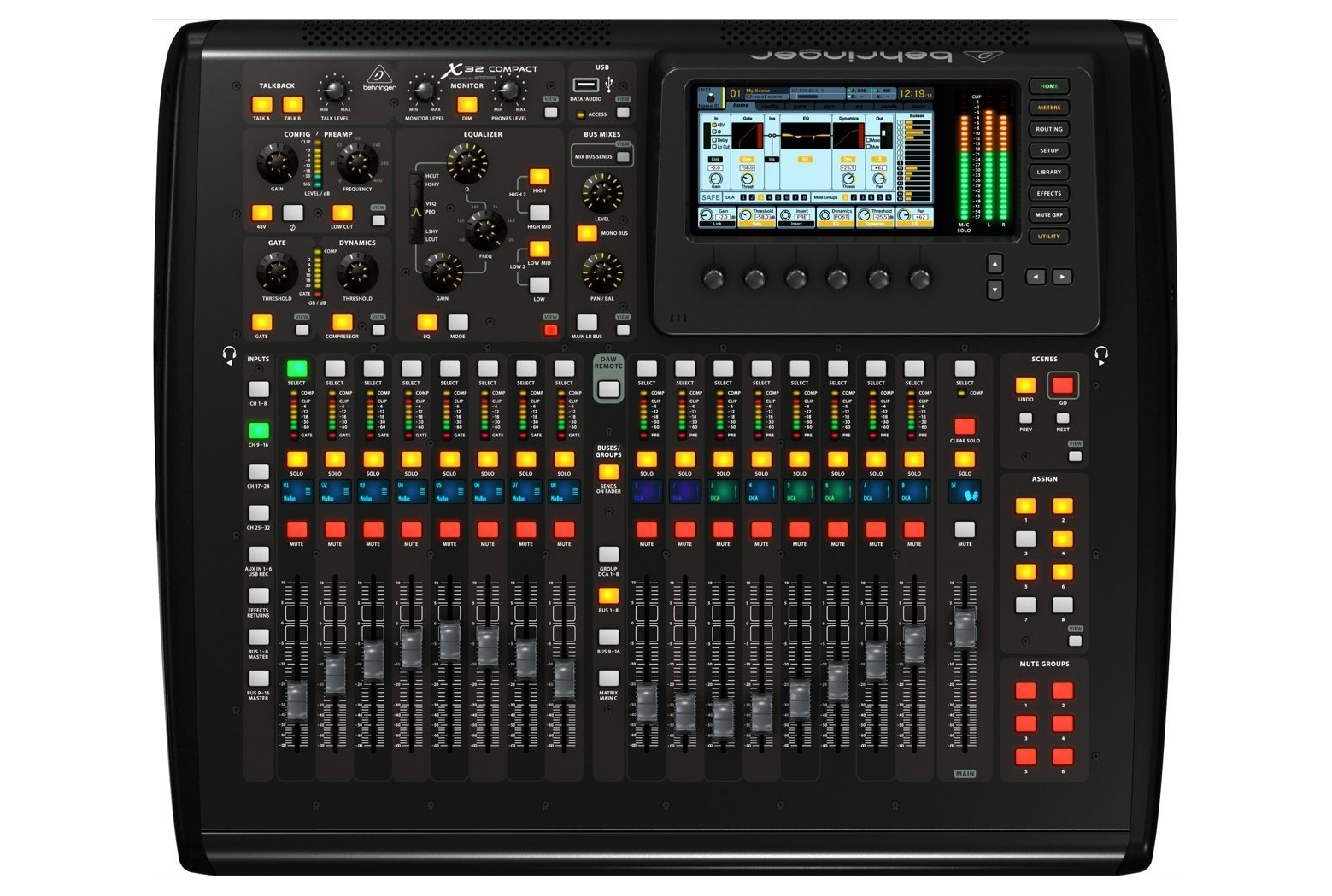1332x896 pixels.
Task: Toggle the monitor DIM button
Action: click(466, 105)
